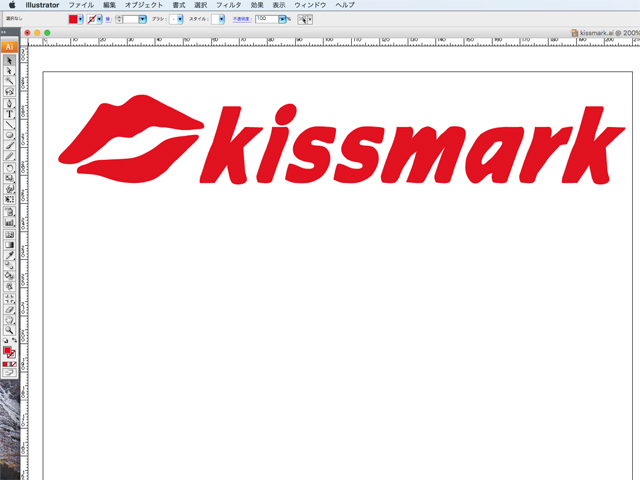Click the stroke weight stepper arrows

[x=119, y=19]
